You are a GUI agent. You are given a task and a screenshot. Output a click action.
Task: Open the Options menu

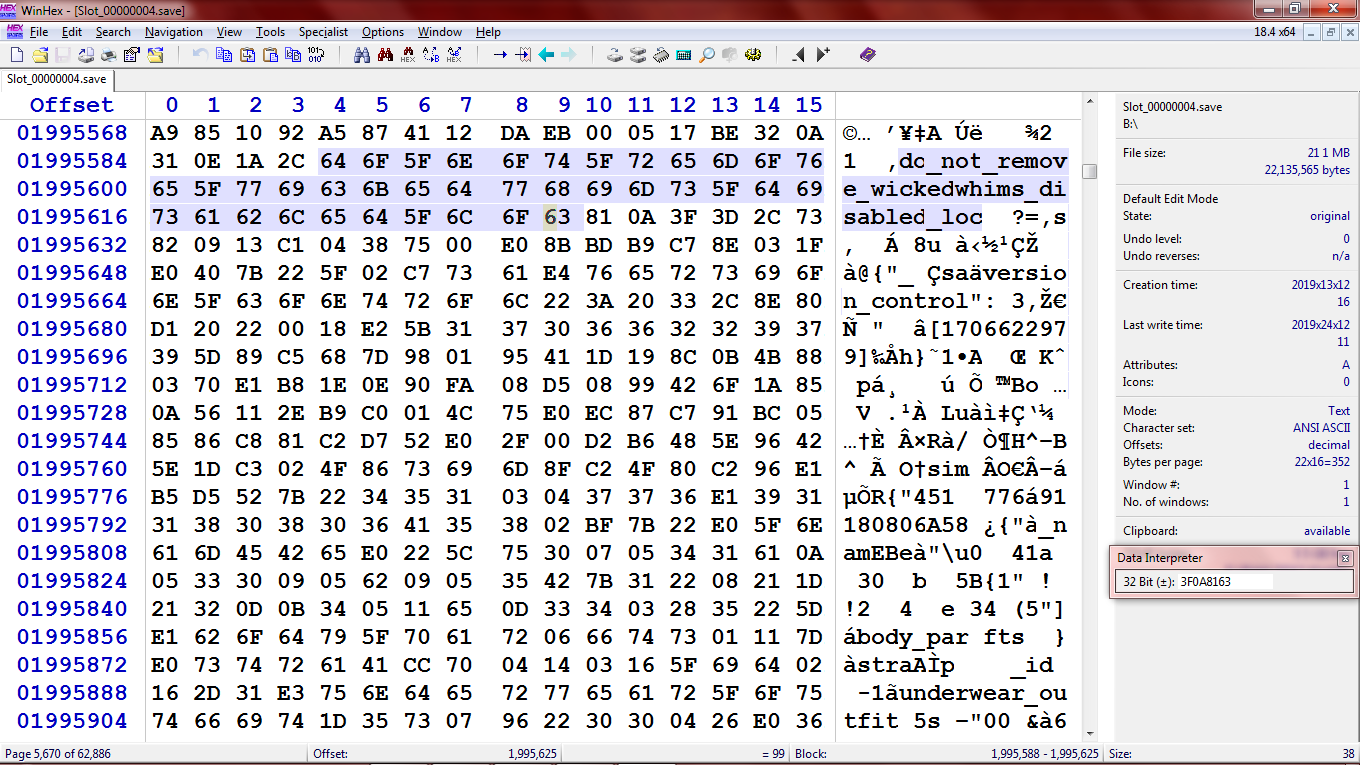pyautogui.click(x=383, y=32)
